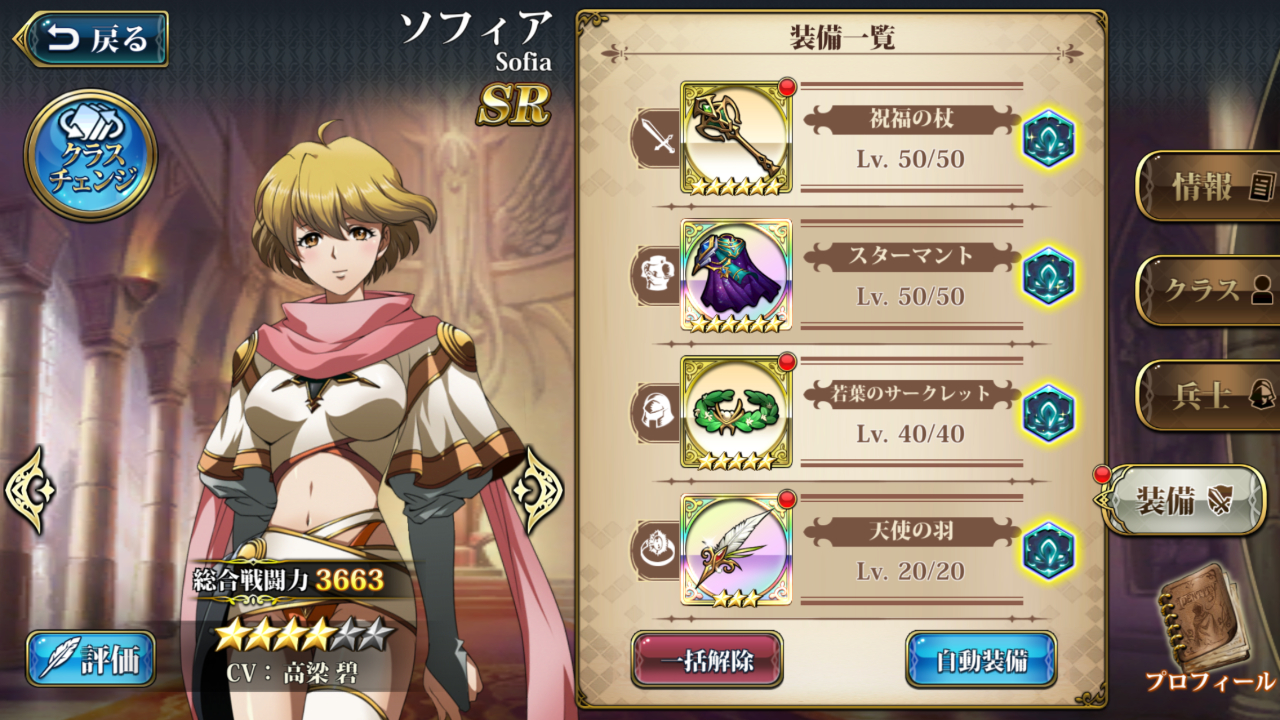The width and height of the screenshot is (1280, 720).
Task: Select the 祝福の杖 staff weapon icon
Action: click(736, 138)
